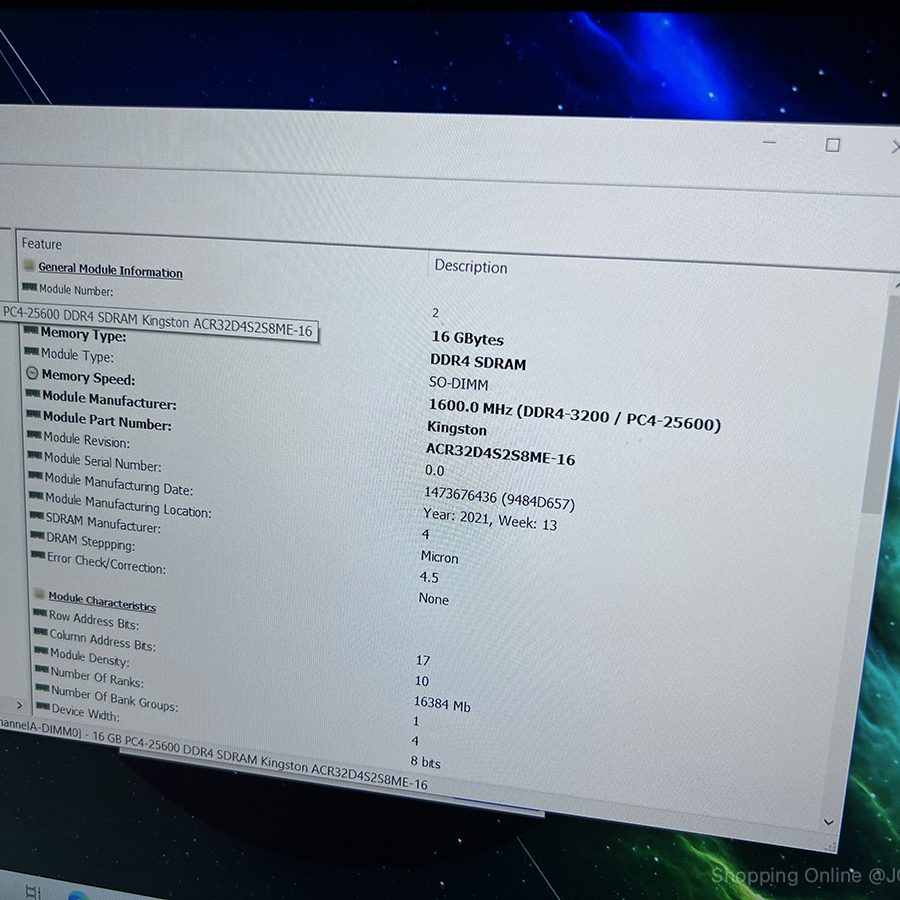Click the Row Address Bits row icon

[40, 612]
